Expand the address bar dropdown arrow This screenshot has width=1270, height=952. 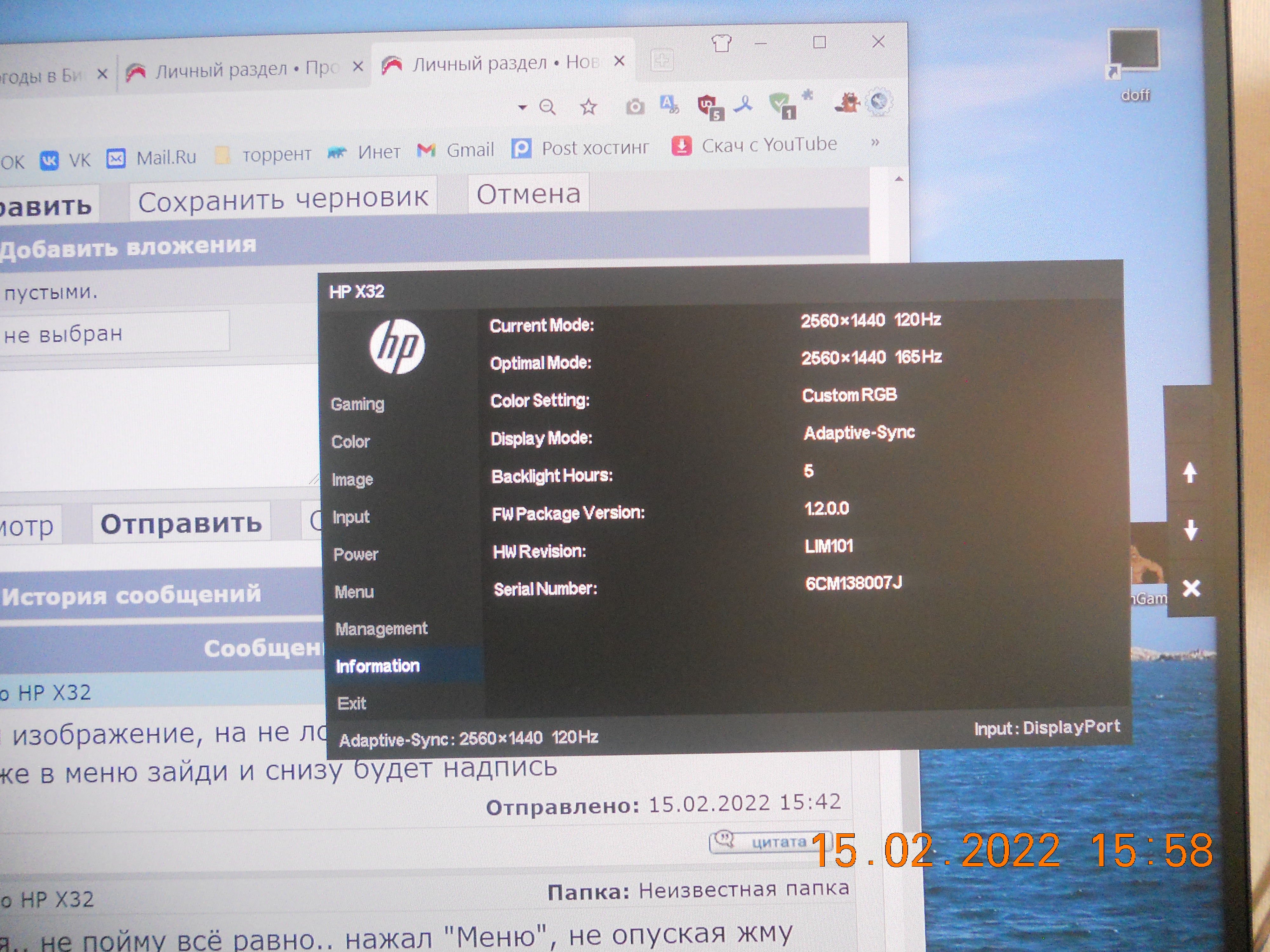click(522, 107)
